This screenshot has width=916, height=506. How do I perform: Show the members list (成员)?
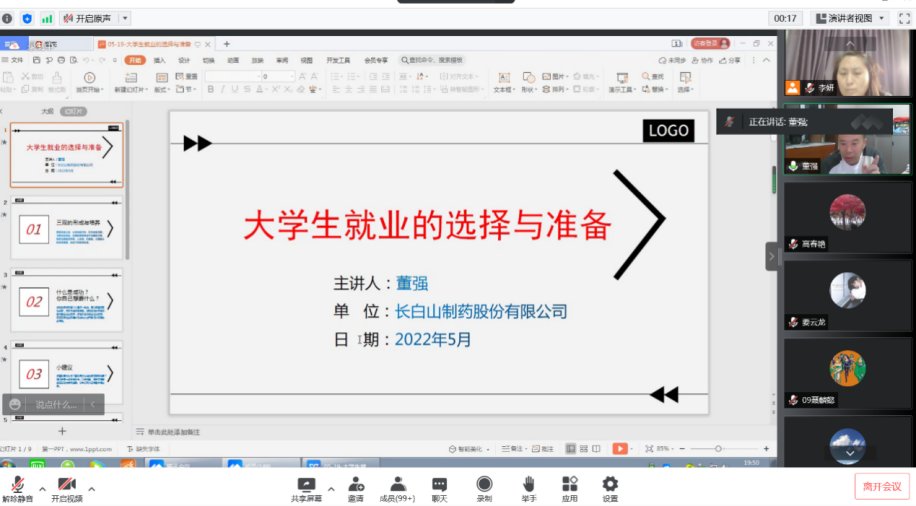[397, 487]
